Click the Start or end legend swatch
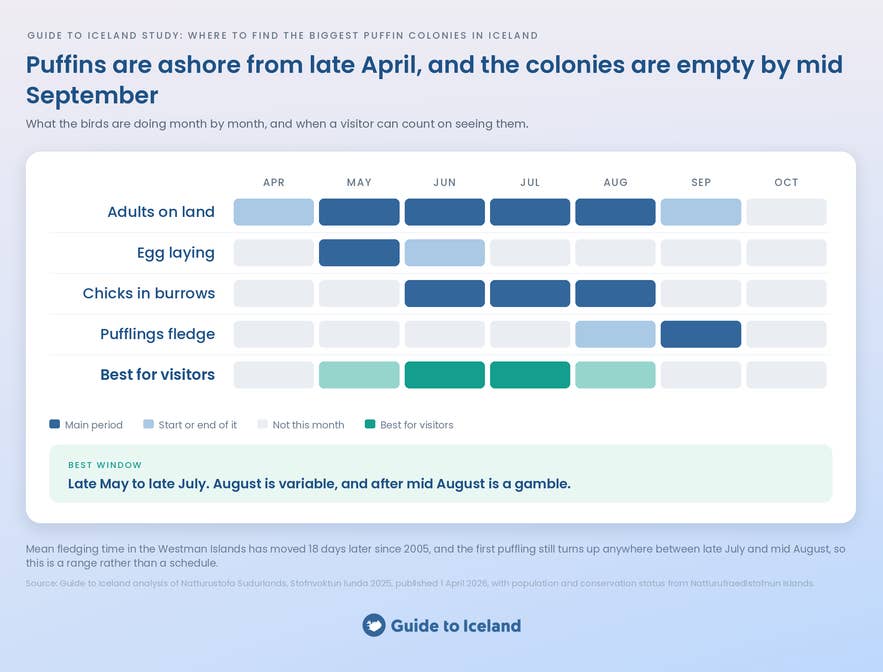This screenshot has width=883, height=672. coord(148,424)
